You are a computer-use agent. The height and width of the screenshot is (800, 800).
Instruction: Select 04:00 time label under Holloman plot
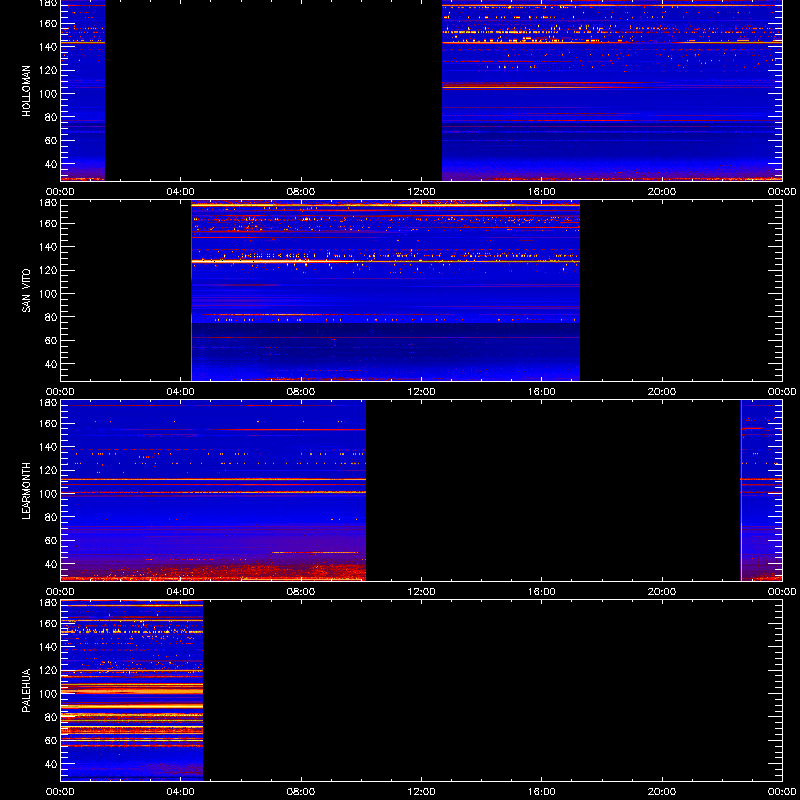[181, 192]
